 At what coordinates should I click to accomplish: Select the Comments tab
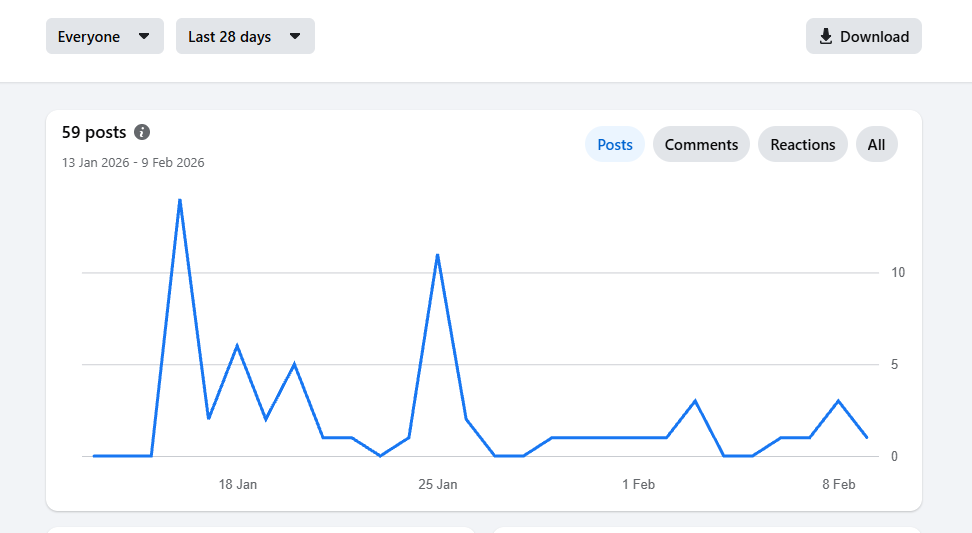pos(701,144)
